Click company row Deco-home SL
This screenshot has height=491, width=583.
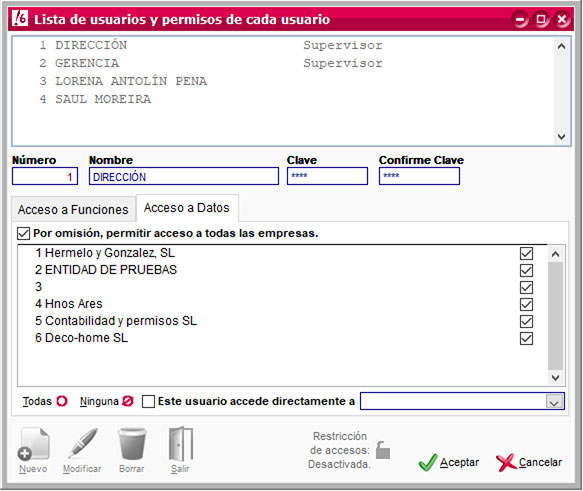click(x=283, y=338)
